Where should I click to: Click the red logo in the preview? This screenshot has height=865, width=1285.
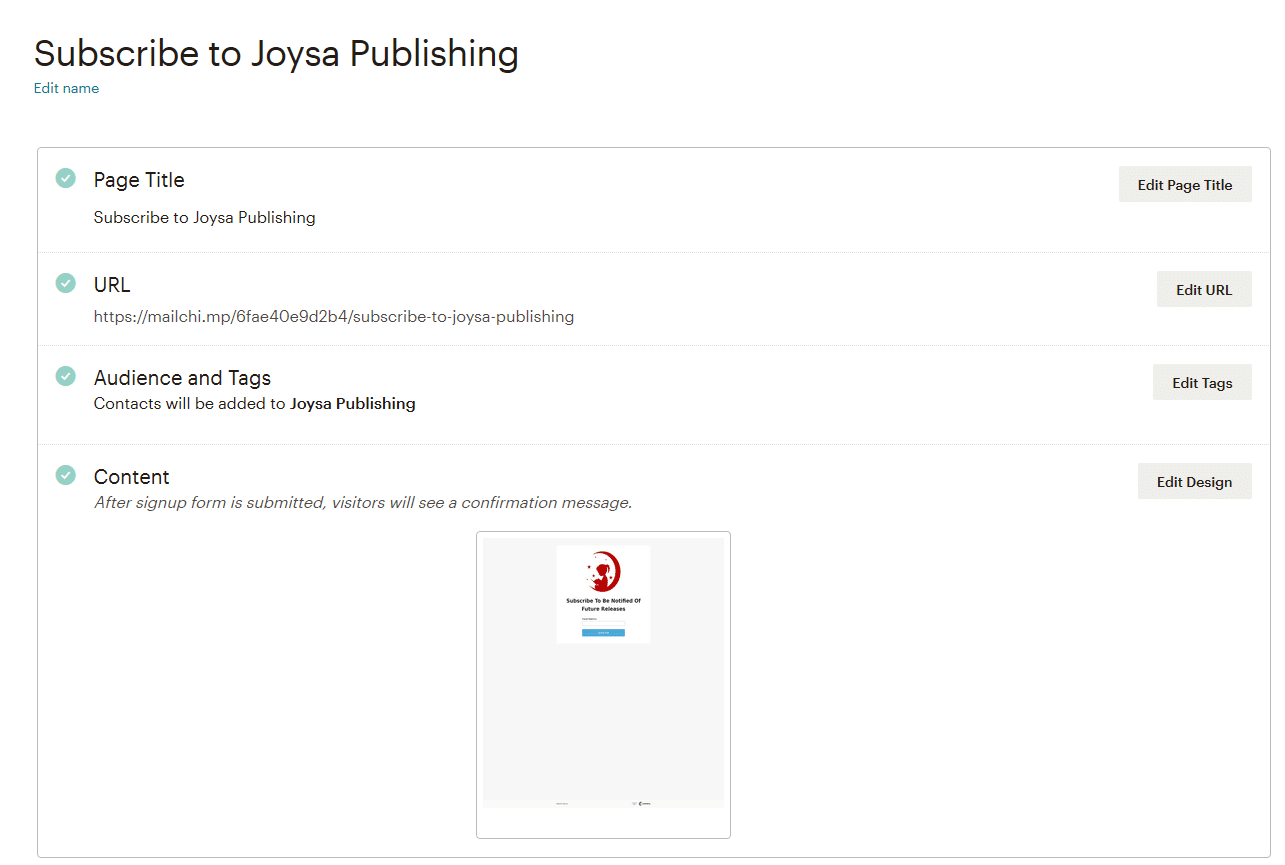(603, 572)
